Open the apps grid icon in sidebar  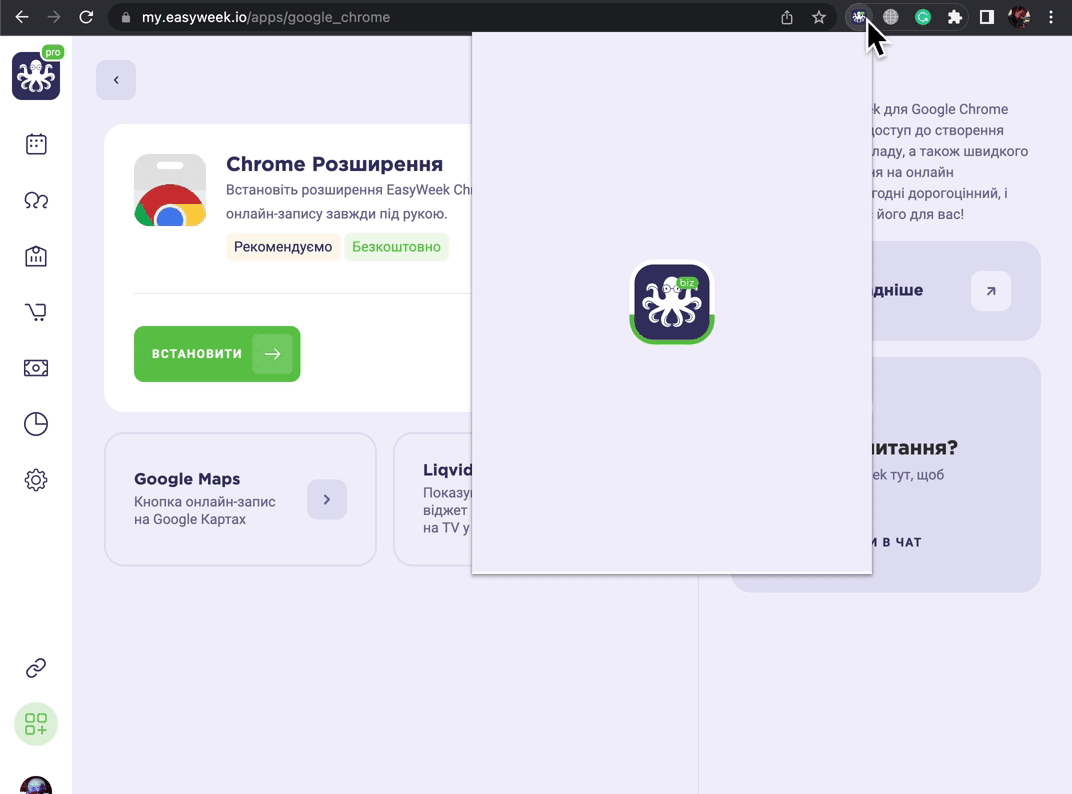pos(36,724)
